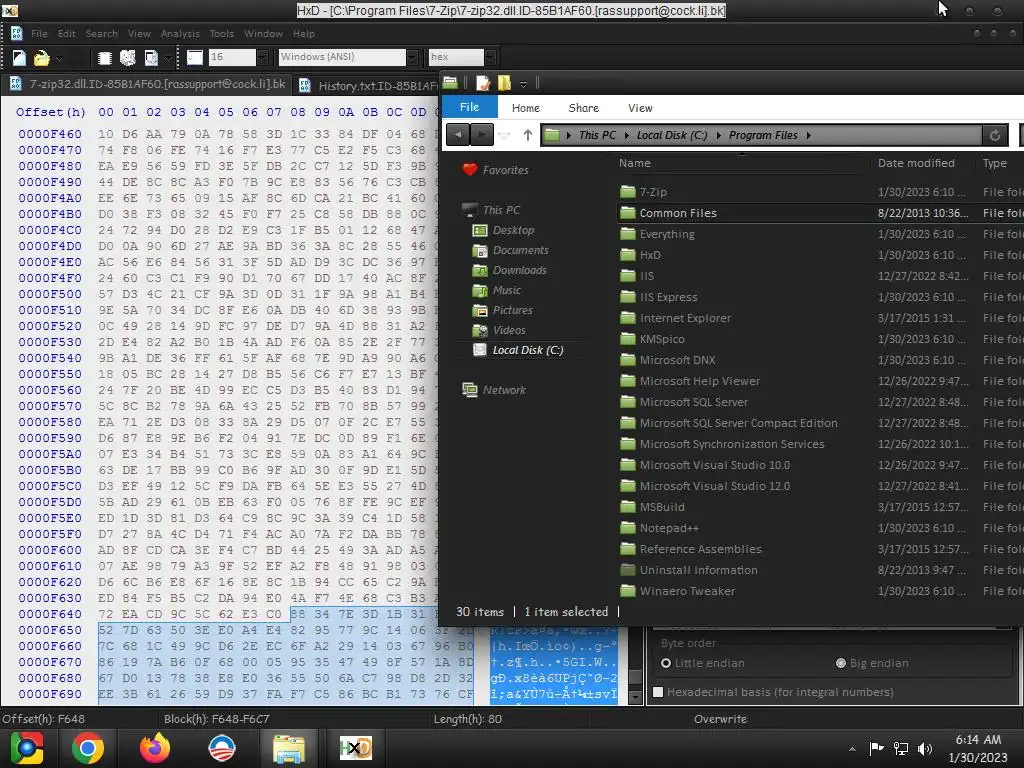Open the HxD File menu
Screen dimensions: 1024x768
[39, 33]
